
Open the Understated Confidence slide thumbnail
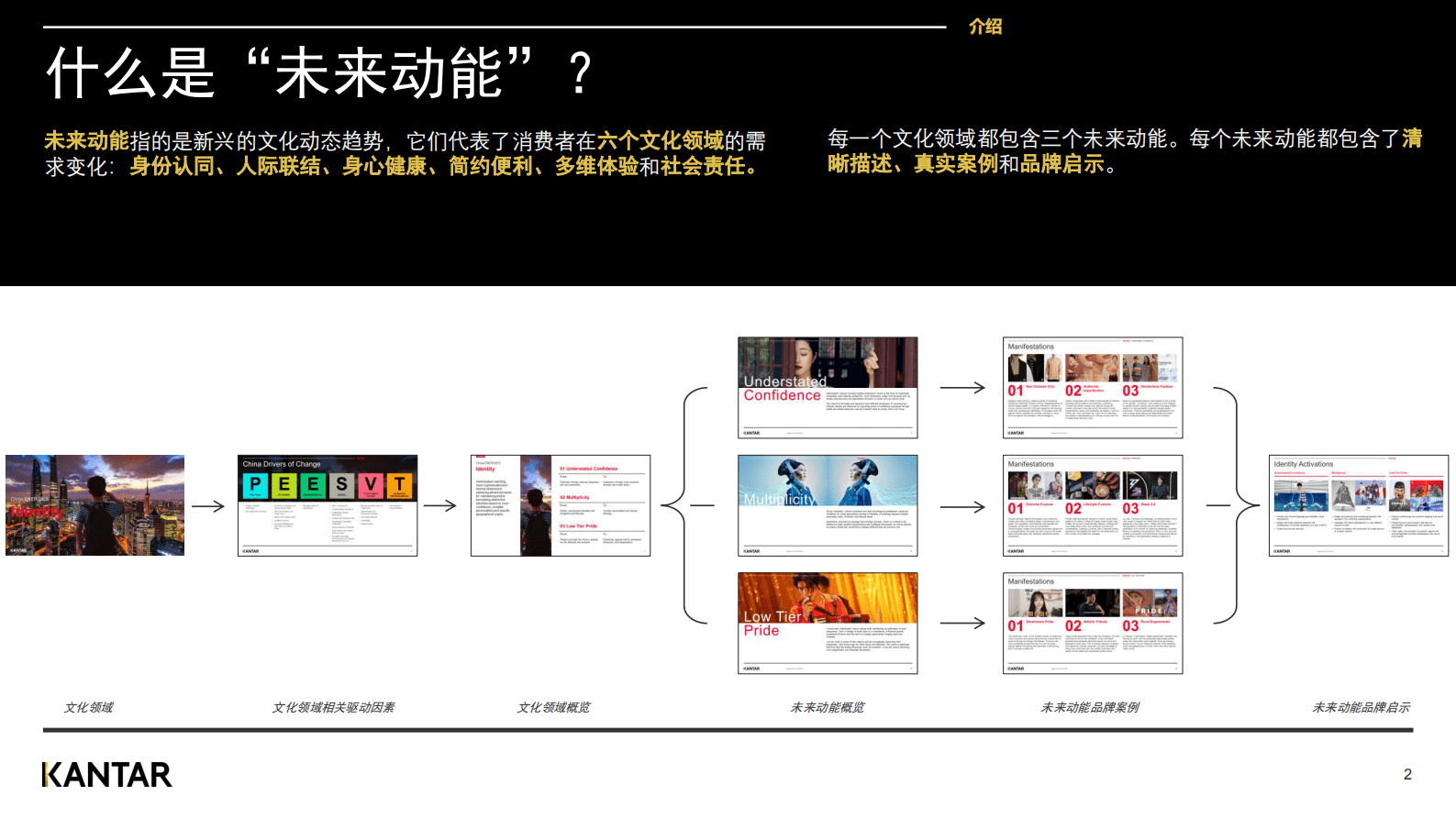tap(828, 388)
